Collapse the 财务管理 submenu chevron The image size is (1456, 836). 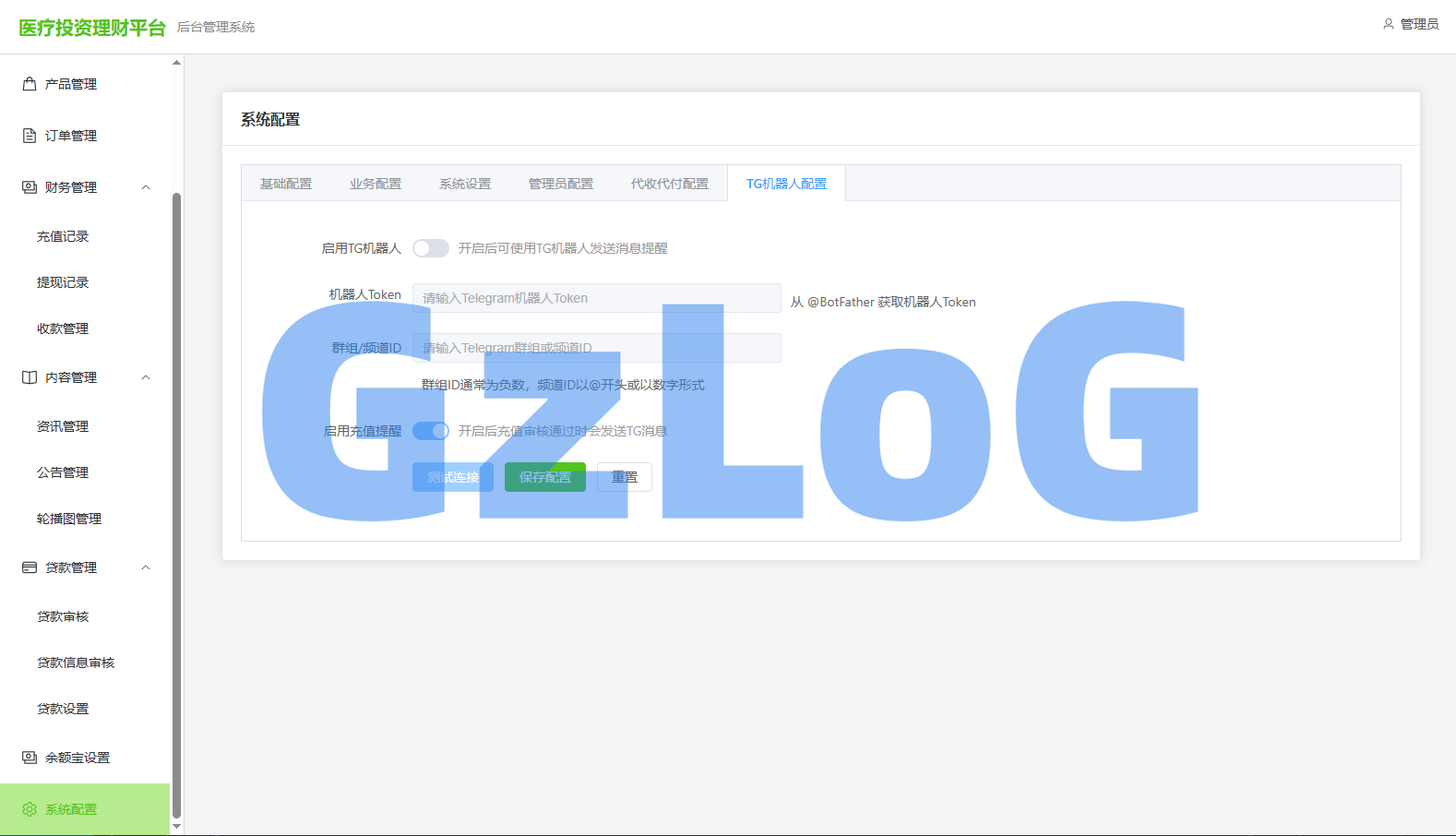click(x=146, y=187)
